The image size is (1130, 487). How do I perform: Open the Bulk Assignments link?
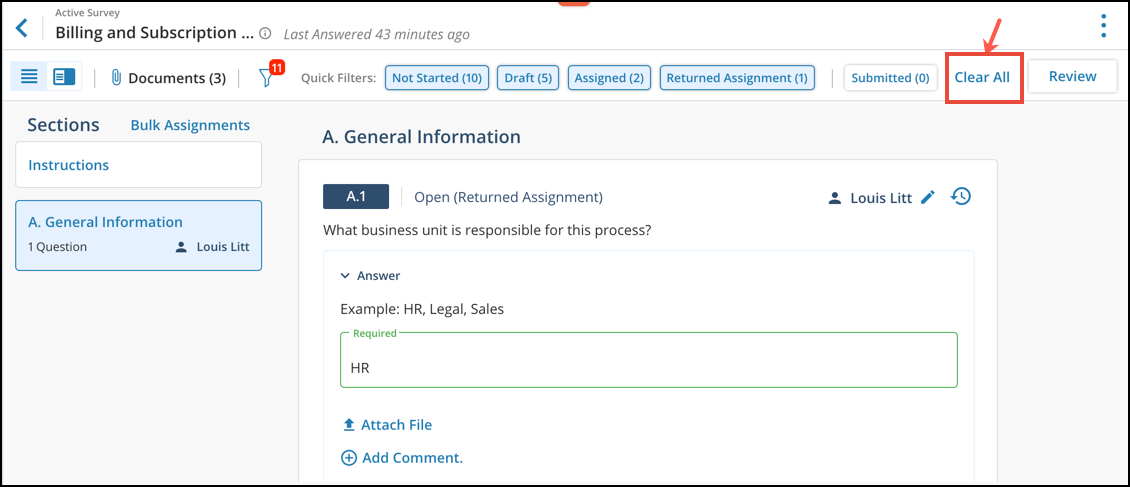point(190,125)
